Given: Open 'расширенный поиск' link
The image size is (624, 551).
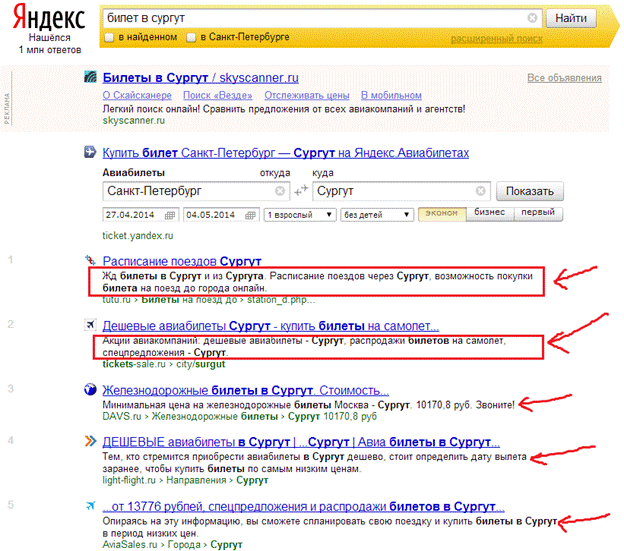Looking at the screenshot, I should (x=497, y=39).
